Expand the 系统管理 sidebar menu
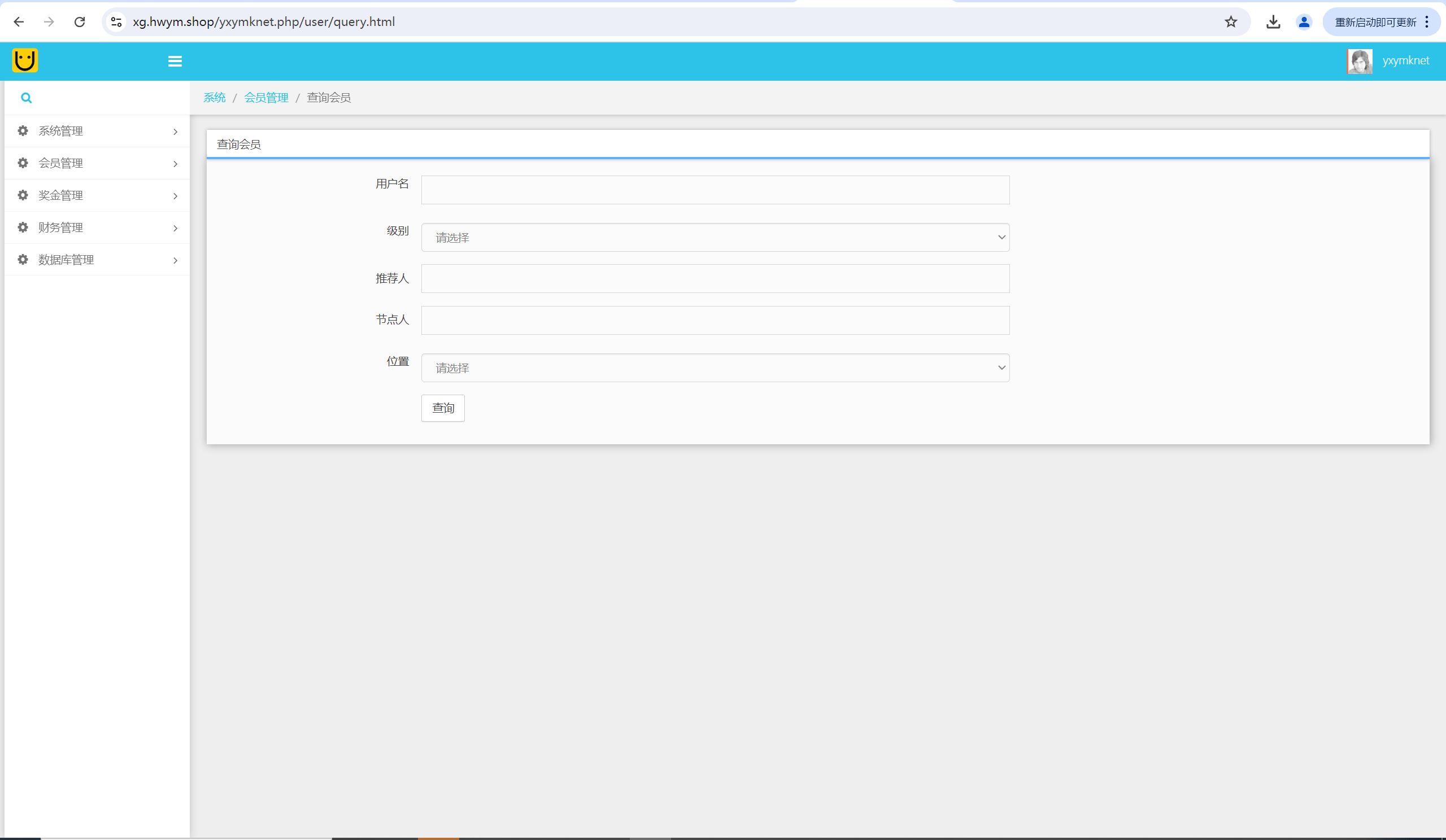The image size is (1446, 840). coord(98,132)
